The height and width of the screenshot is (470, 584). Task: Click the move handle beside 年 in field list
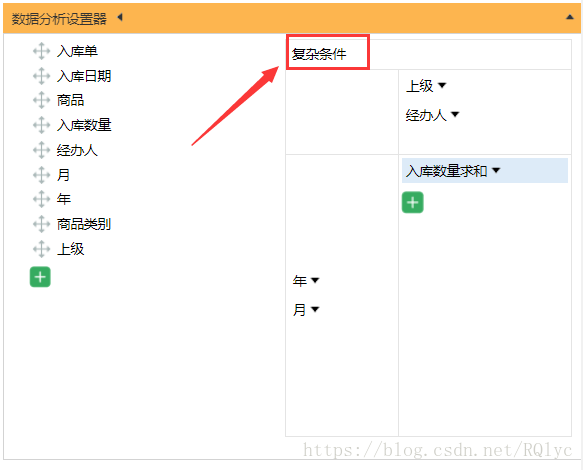coord(41,199)
